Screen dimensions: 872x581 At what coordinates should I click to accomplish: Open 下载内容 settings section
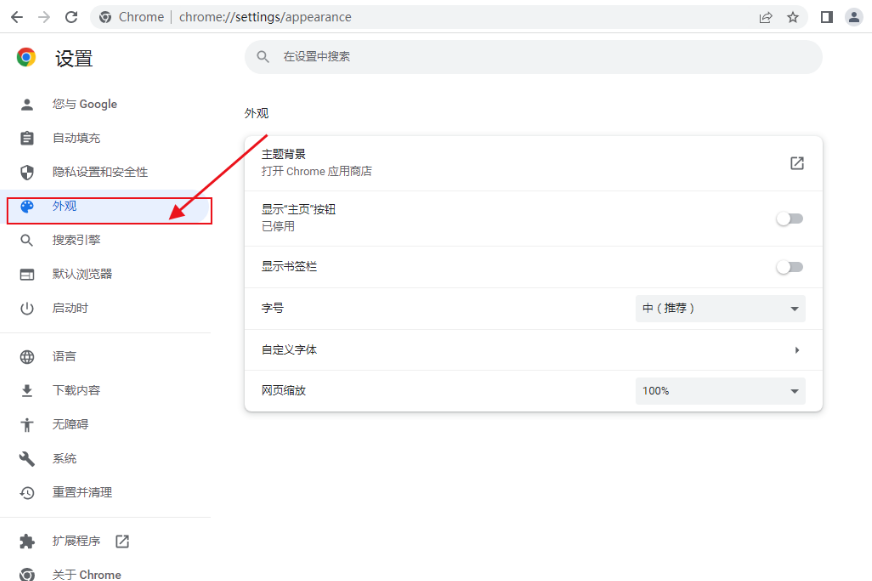coord(76,390)
